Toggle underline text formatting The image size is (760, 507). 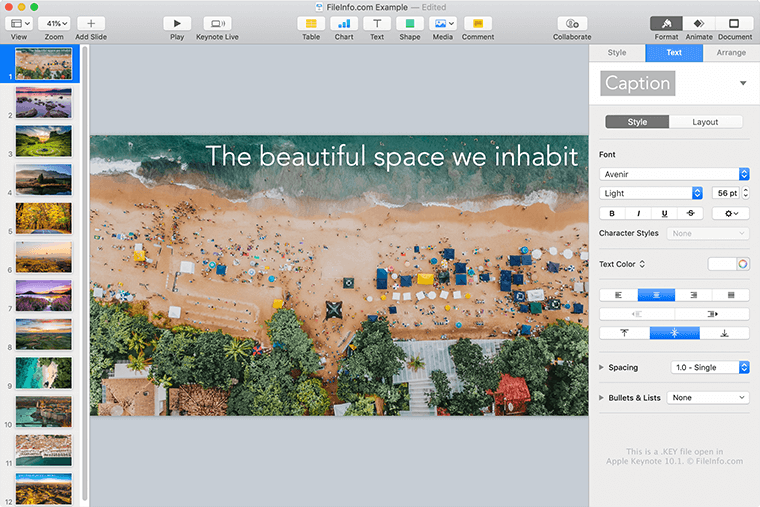pos(664,213)
